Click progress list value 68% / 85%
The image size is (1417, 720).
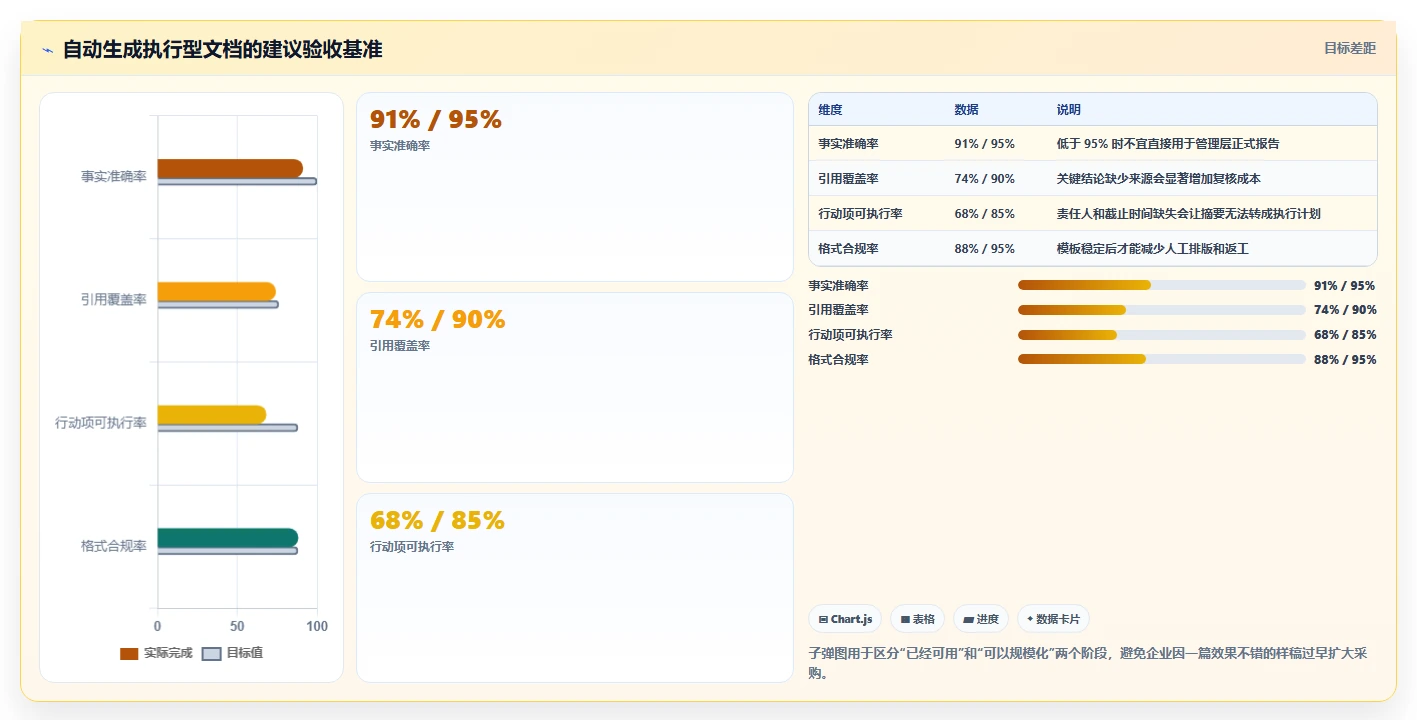click(1345, 335)
